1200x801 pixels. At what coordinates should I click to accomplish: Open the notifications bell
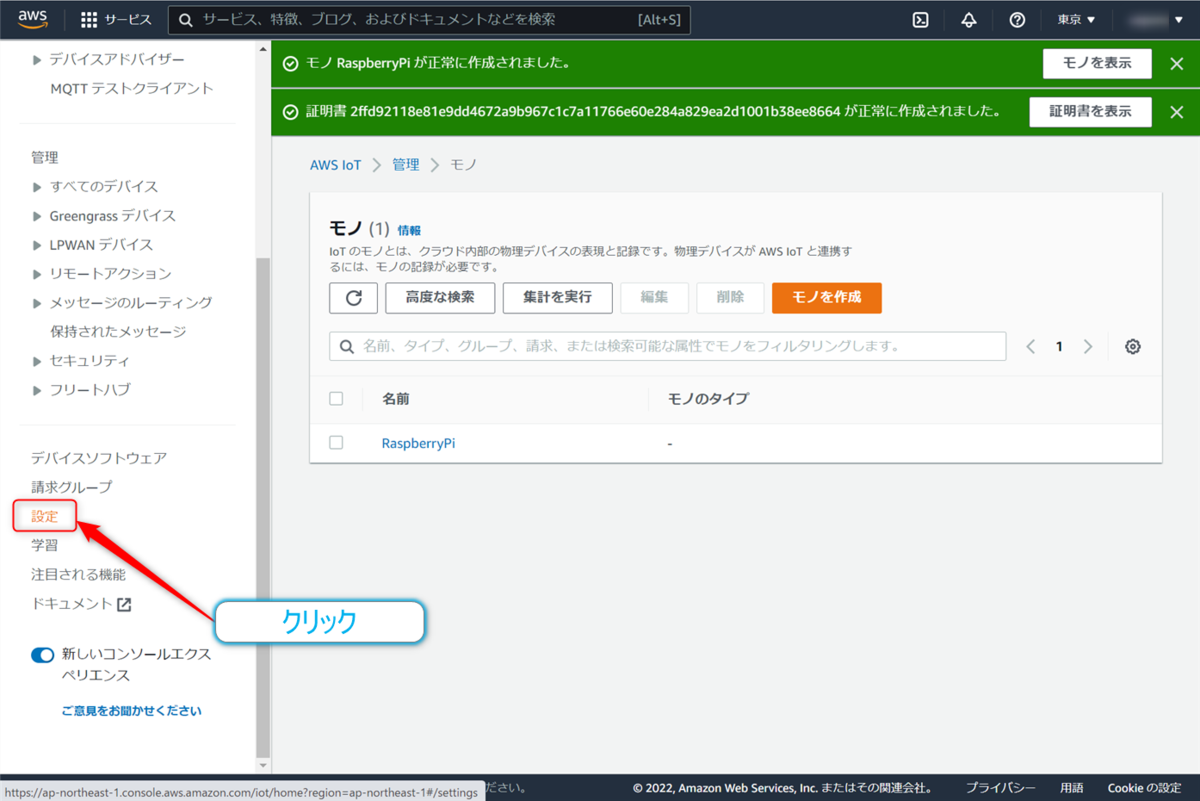[969, 20]
